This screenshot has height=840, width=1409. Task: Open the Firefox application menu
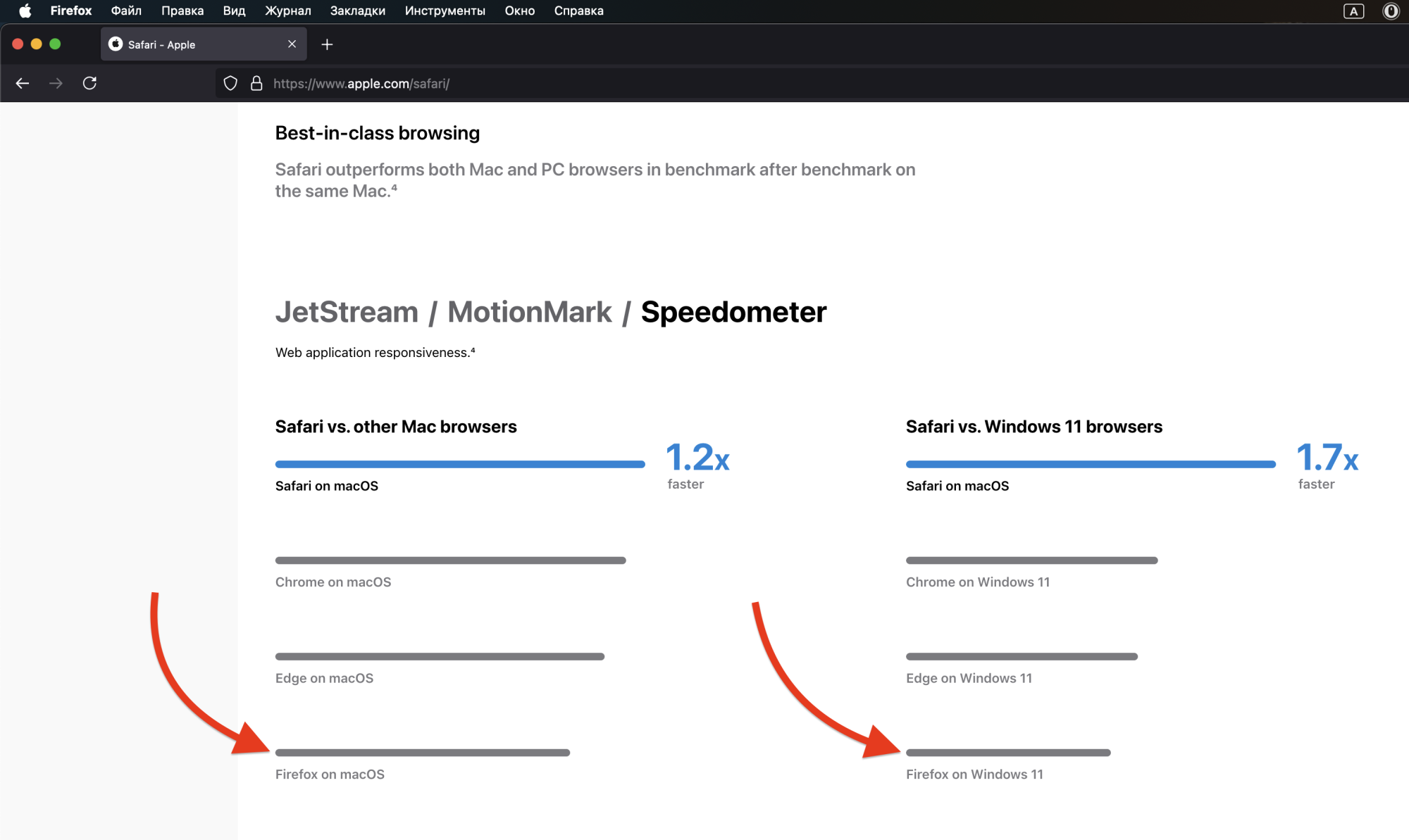pos(71,11)
